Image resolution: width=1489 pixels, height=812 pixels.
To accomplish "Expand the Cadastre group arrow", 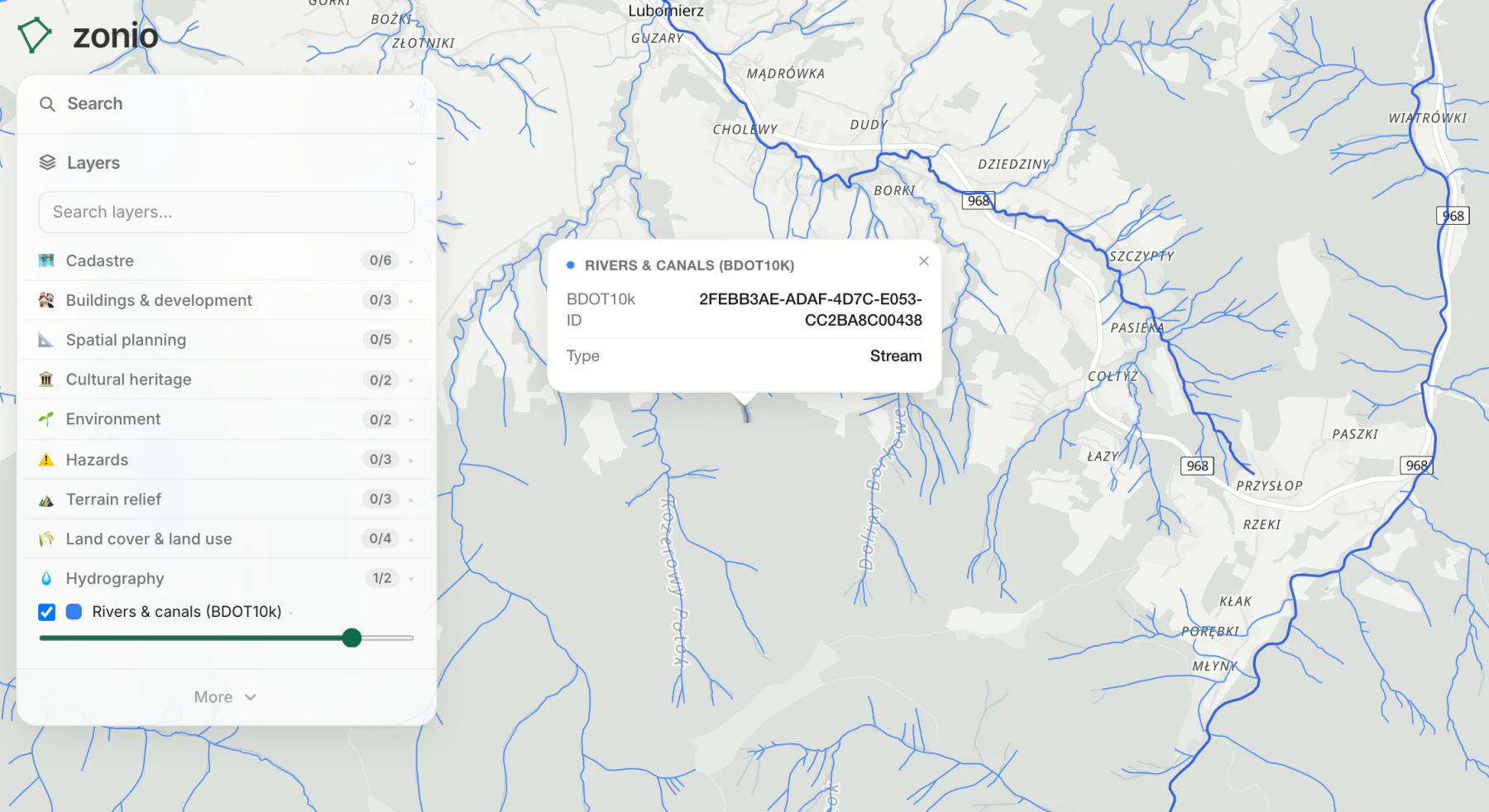I will pyautogui.click(x=411, y=261).
